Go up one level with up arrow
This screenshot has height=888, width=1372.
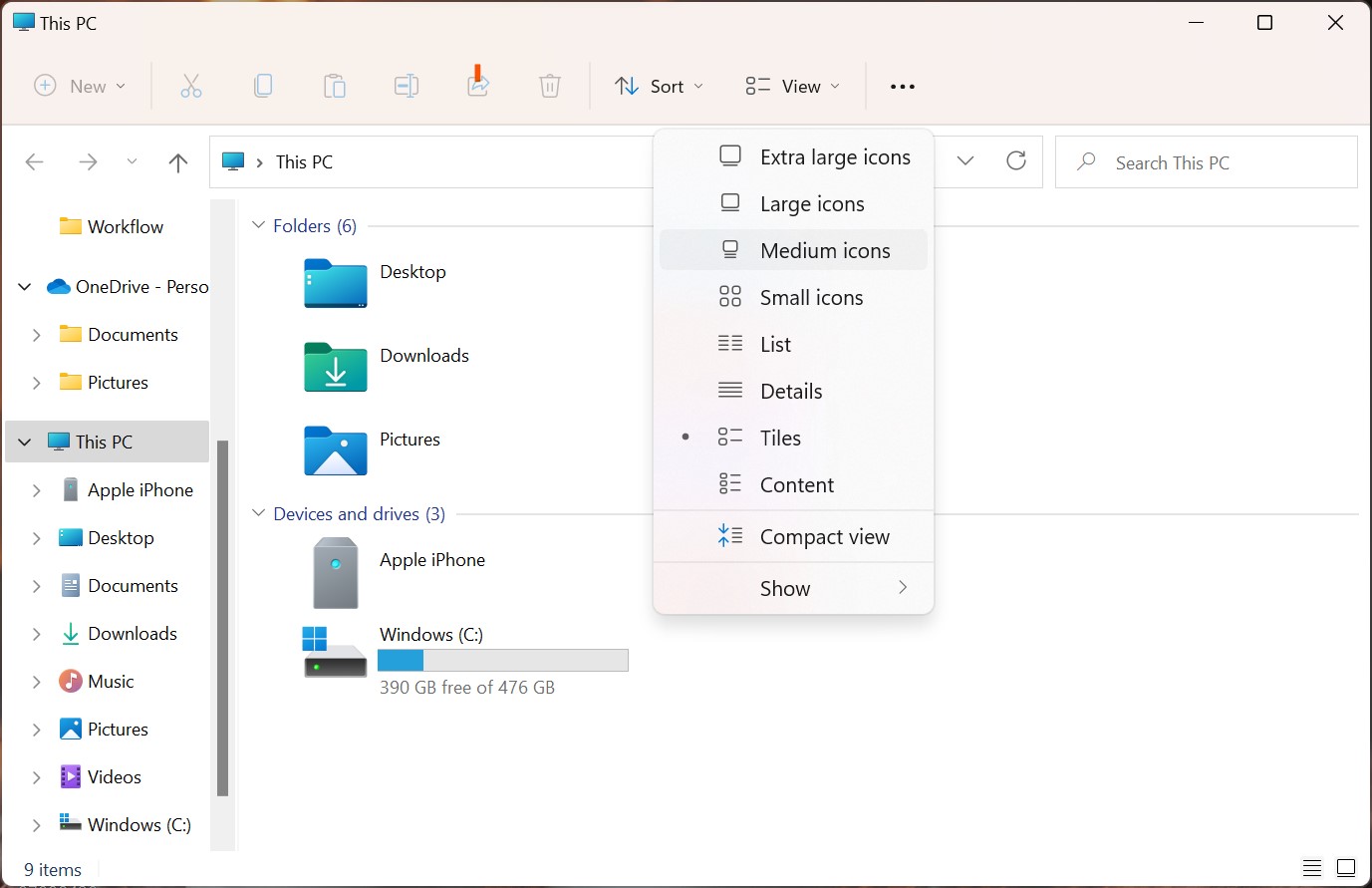tap(178, 162)
